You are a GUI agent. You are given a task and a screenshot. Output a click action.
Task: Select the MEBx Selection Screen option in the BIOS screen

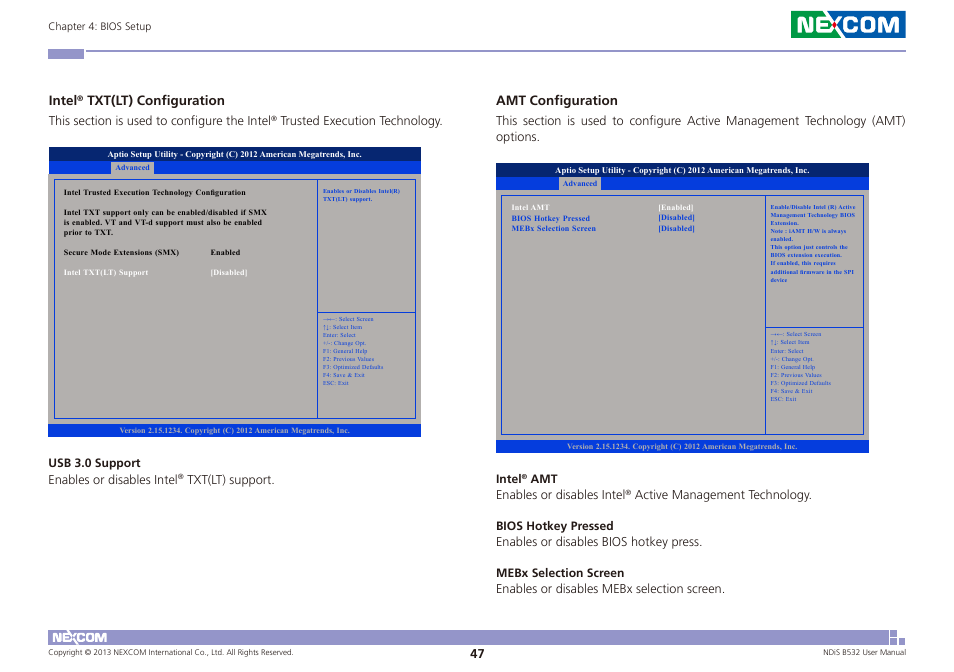pos(554,229)
